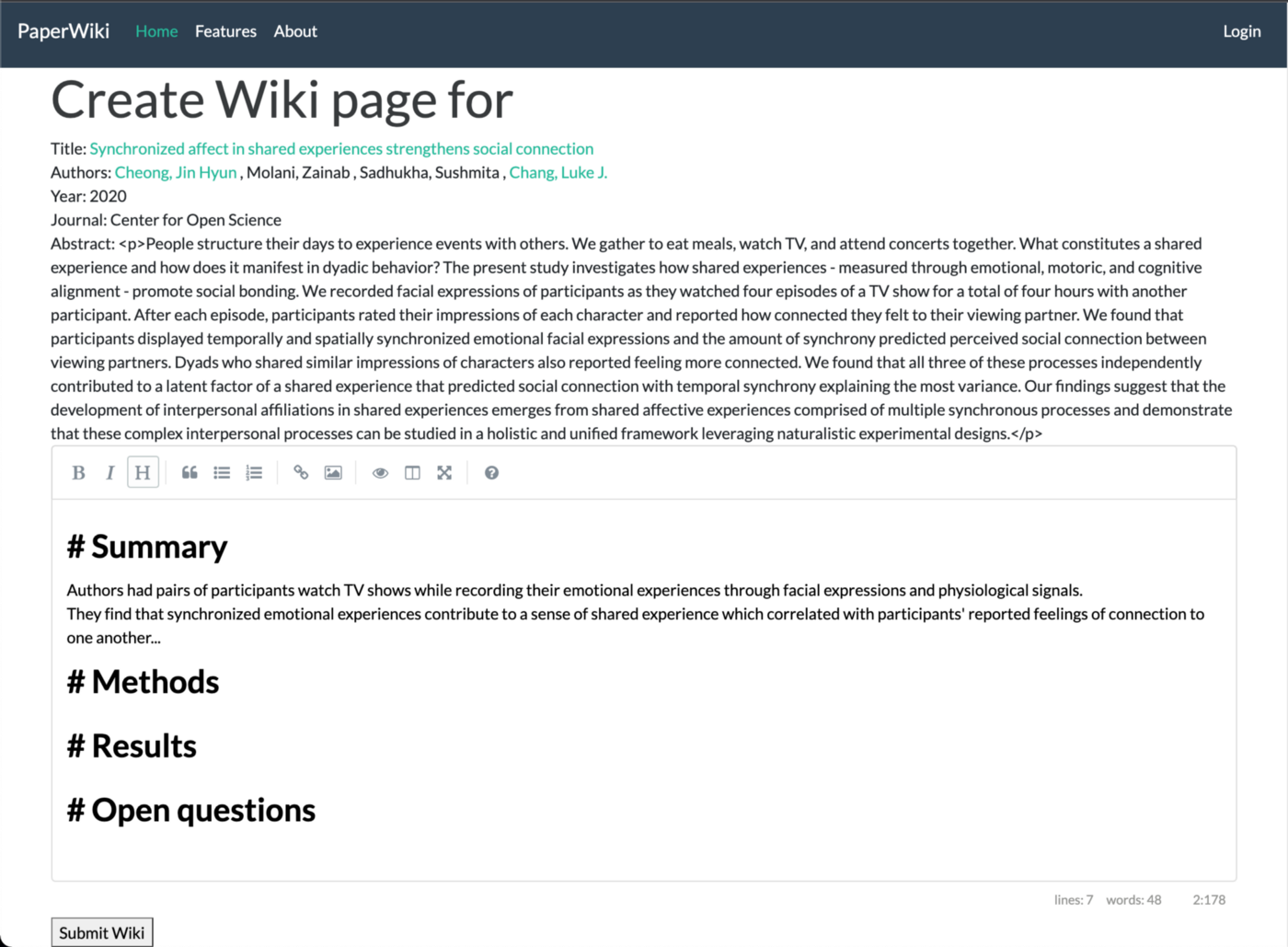Screen dimensions: 1288x947
Task: Click the Heading (H) toolbar button
Action: tap(143, 473)
